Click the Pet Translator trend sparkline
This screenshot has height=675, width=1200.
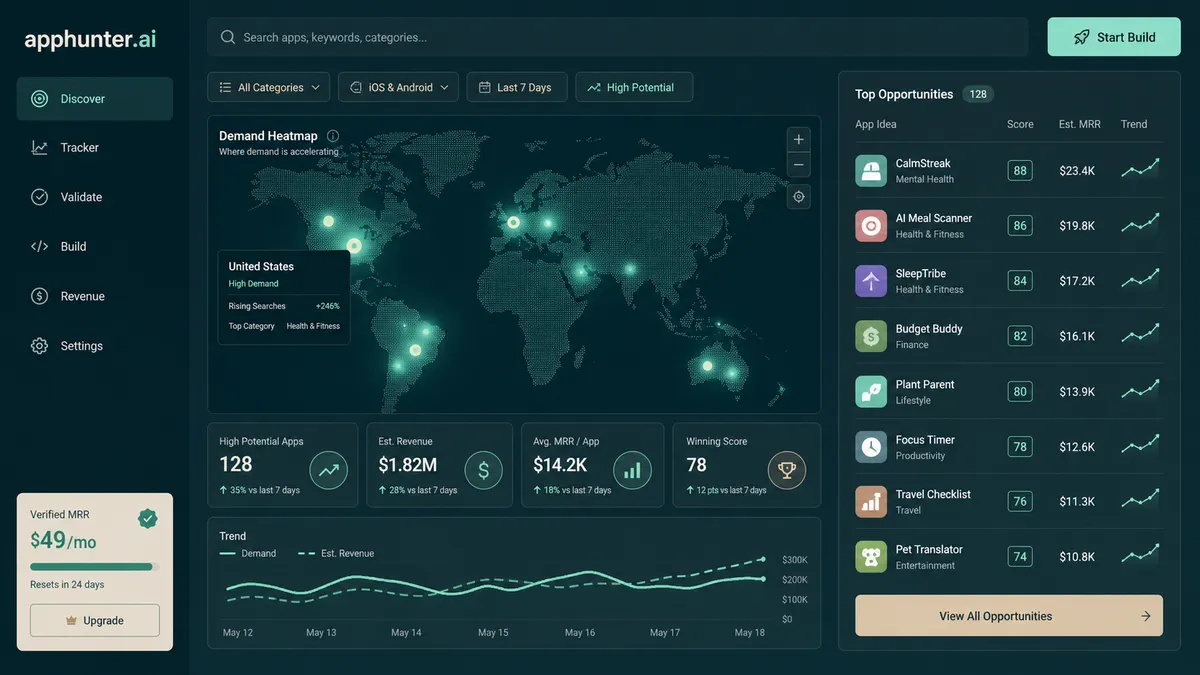click(1140, 555)
